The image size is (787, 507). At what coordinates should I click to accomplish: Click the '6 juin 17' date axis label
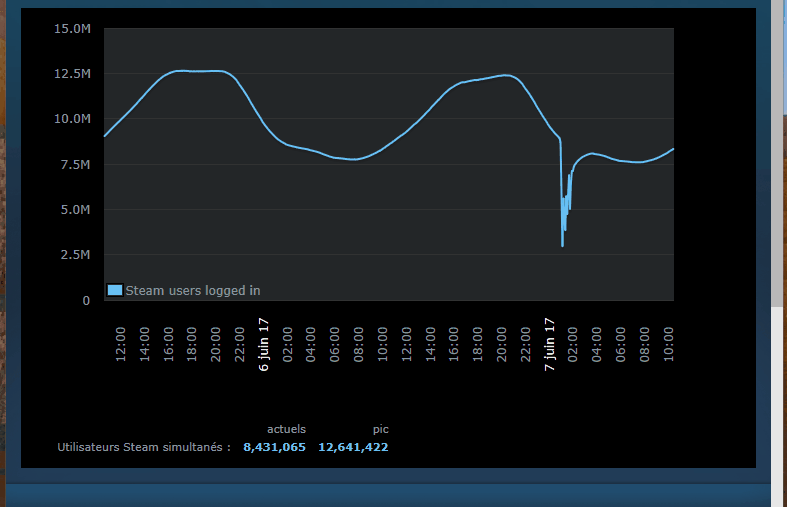264,344
